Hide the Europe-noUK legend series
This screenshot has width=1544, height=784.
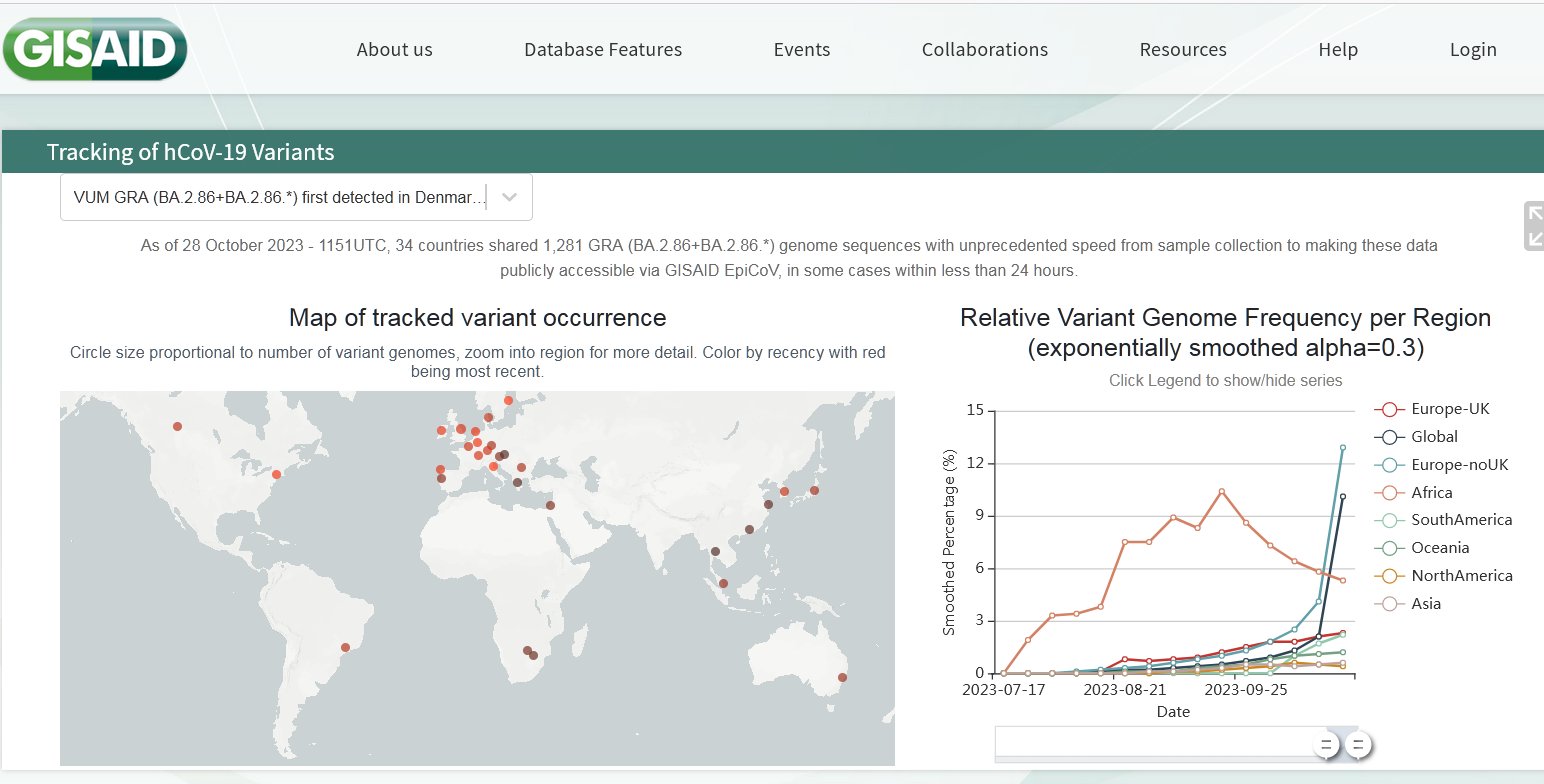1459,465
